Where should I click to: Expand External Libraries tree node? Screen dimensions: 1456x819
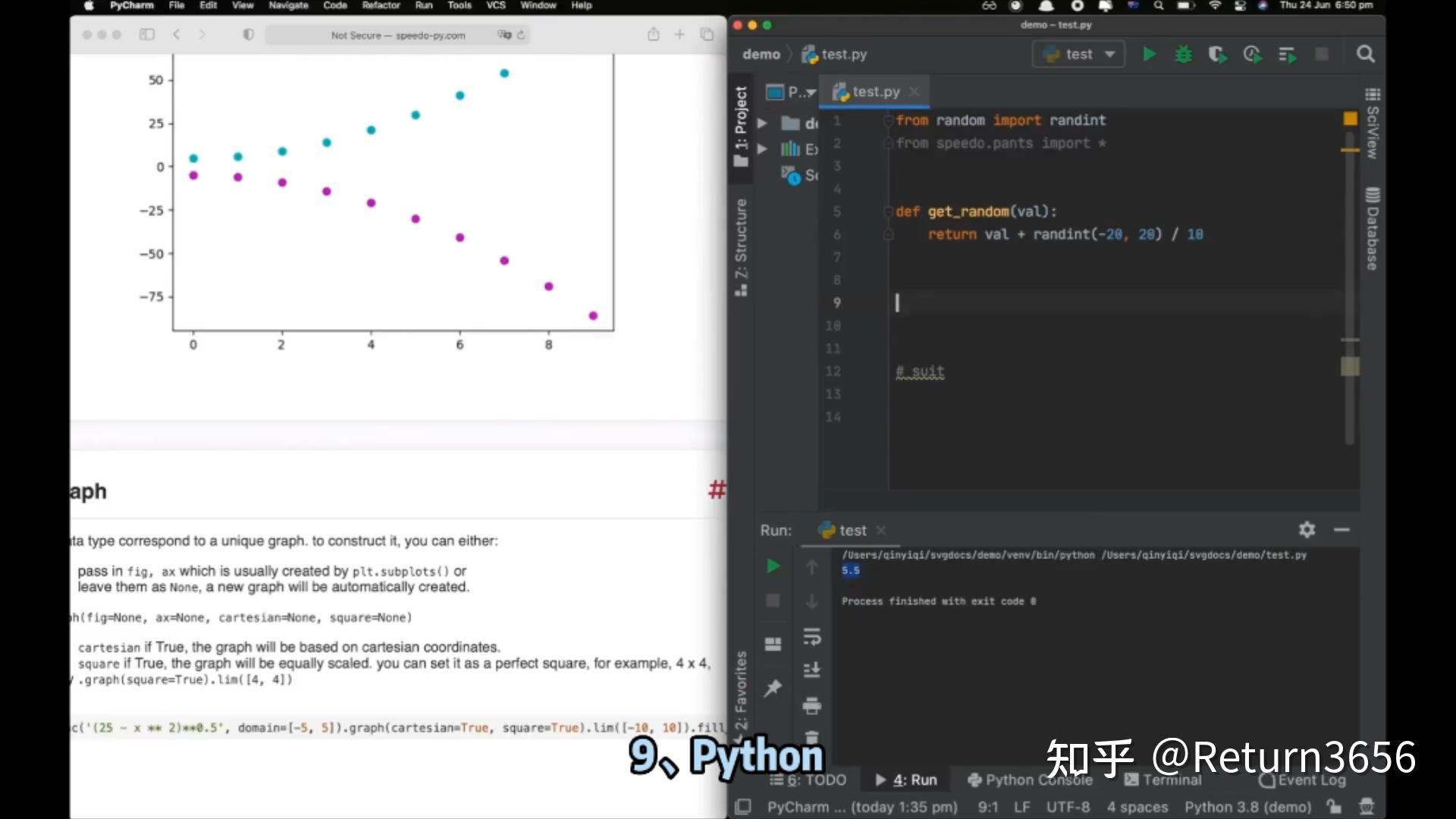(762, 149)
